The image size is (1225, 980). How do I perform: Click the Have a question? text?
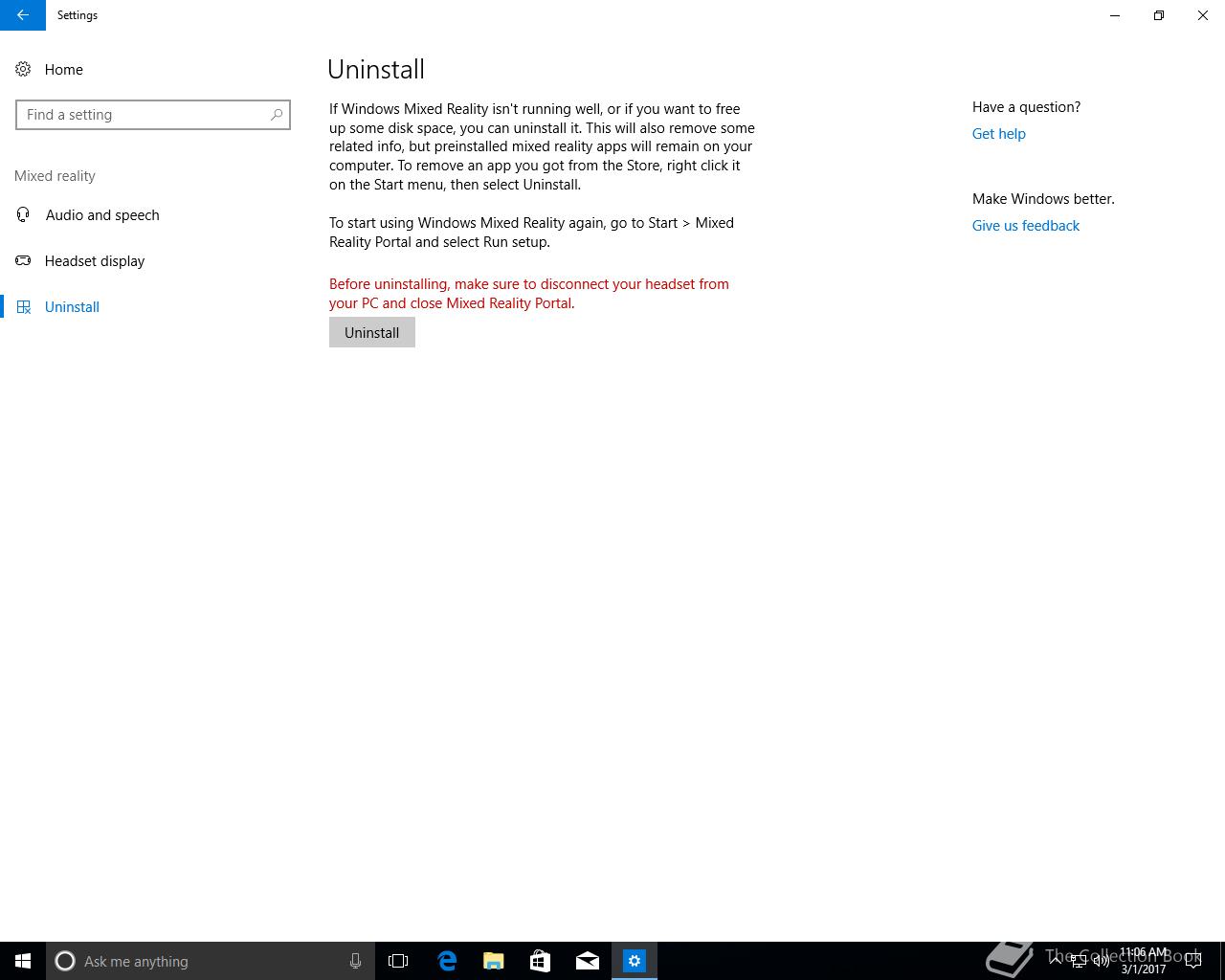(1026, 107)
